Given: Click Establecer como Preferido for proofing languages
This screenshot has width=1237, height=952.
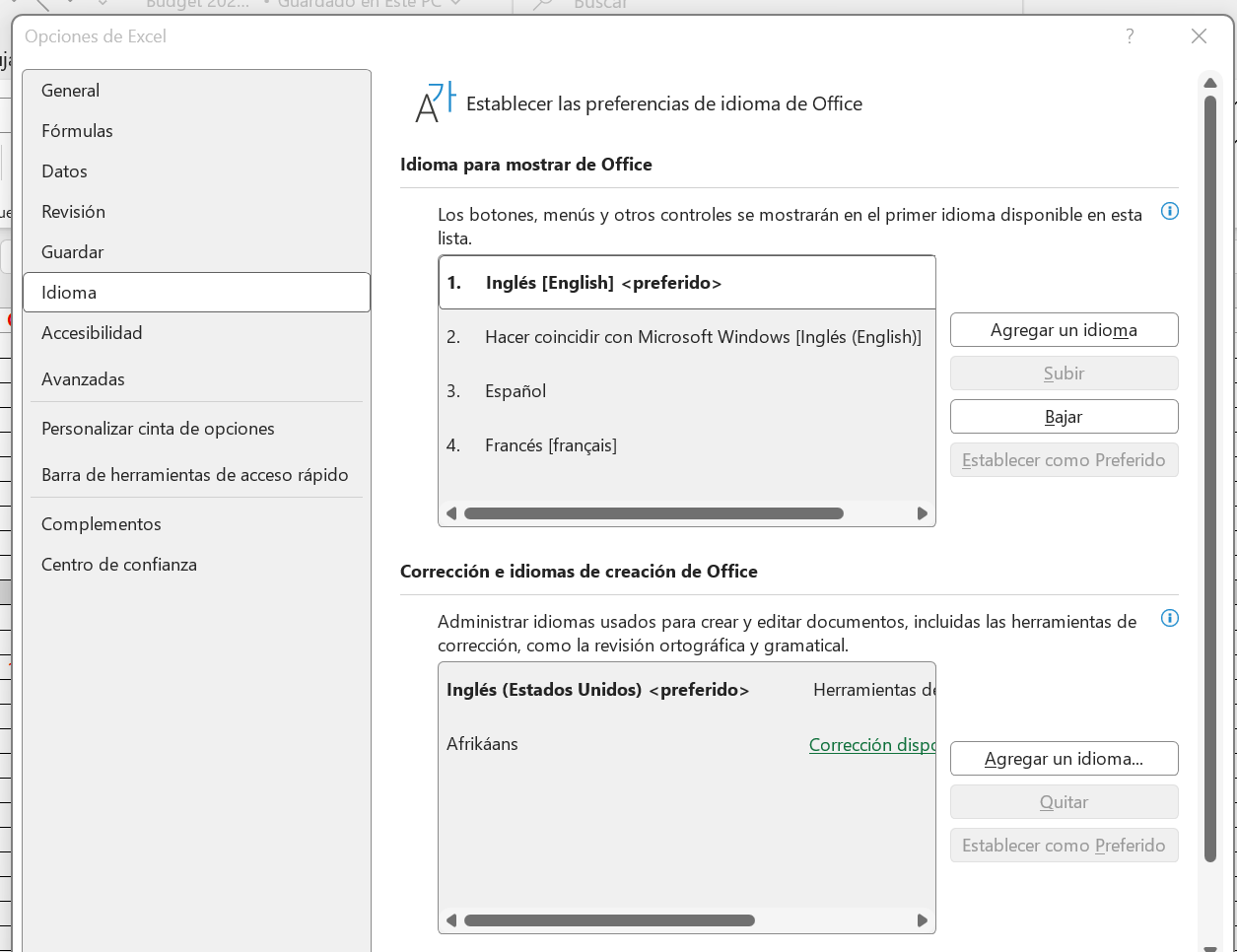Looking at the screenshot, I should [1065, 846].
